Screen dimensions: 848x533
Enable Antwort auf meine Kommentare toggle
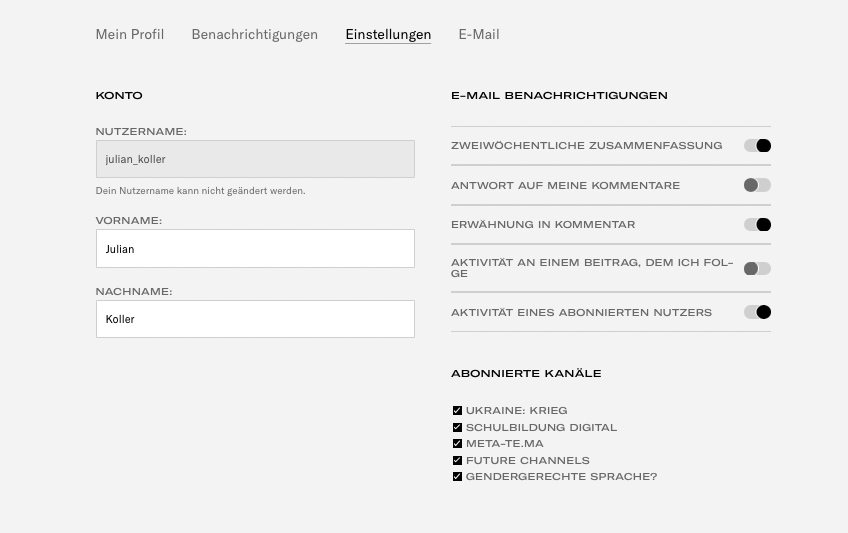[757, 185]
